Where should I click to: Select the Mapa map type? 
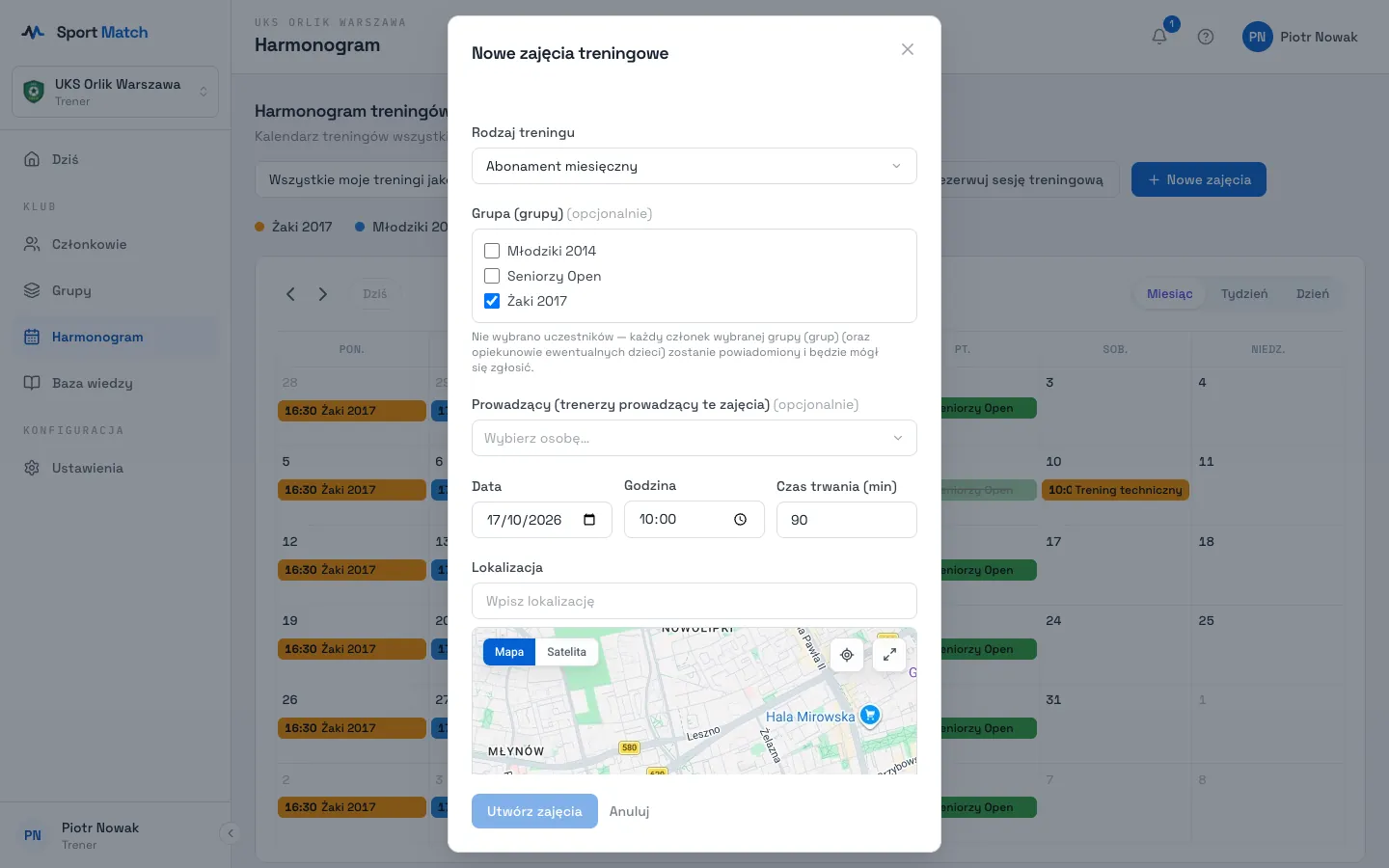[x=509, y=652]
